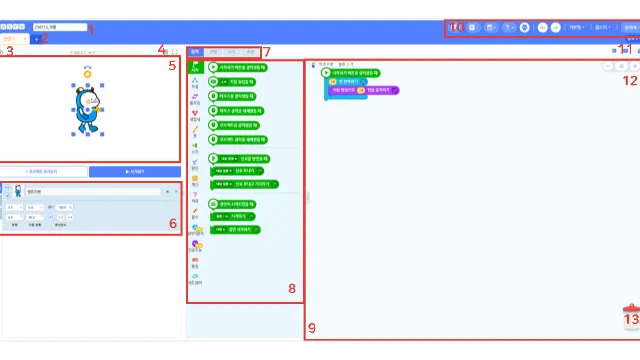Viewport: 640px width, 360px height.
Task: Click the print icon in the header
Action: point(524,27)
